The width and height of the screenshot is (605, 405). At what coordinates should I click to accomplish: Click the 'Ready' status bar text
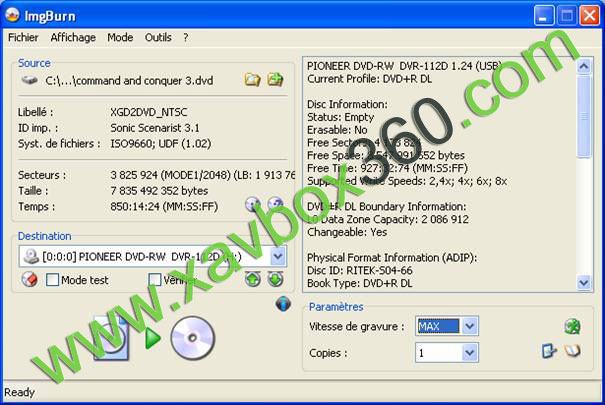click(x=19, y=392)
